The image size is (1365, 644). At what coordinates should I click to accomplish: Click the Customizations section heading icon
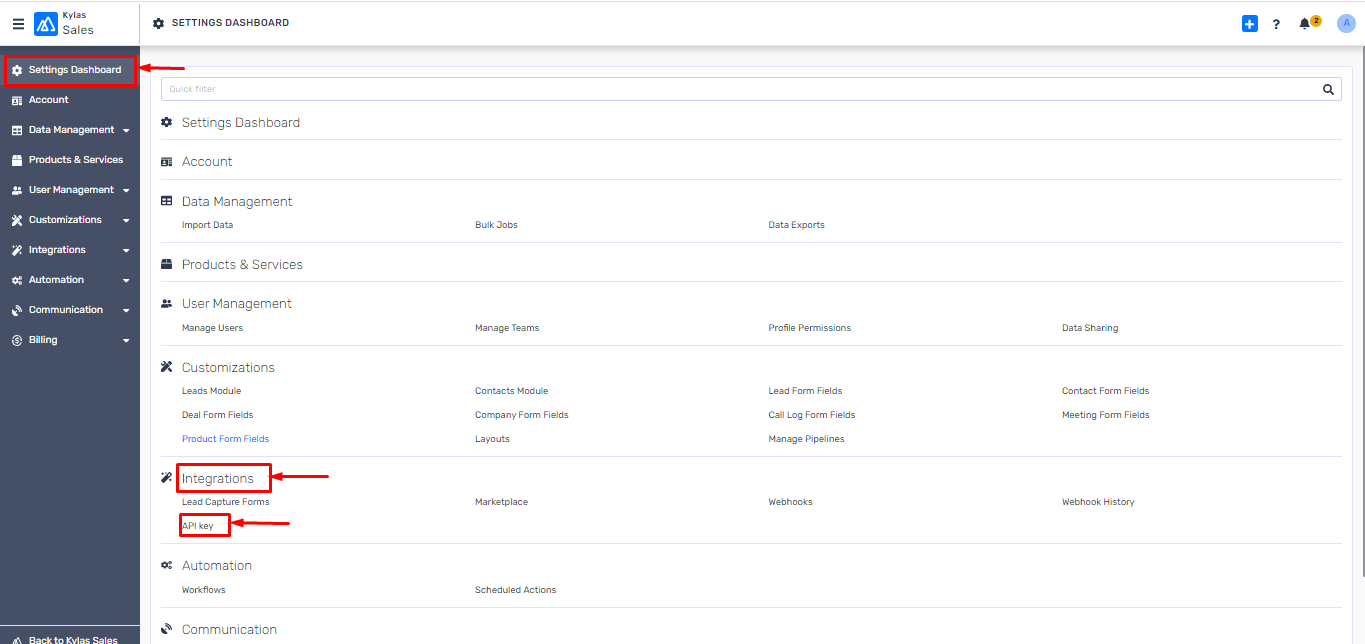click(x=167, y=367)
